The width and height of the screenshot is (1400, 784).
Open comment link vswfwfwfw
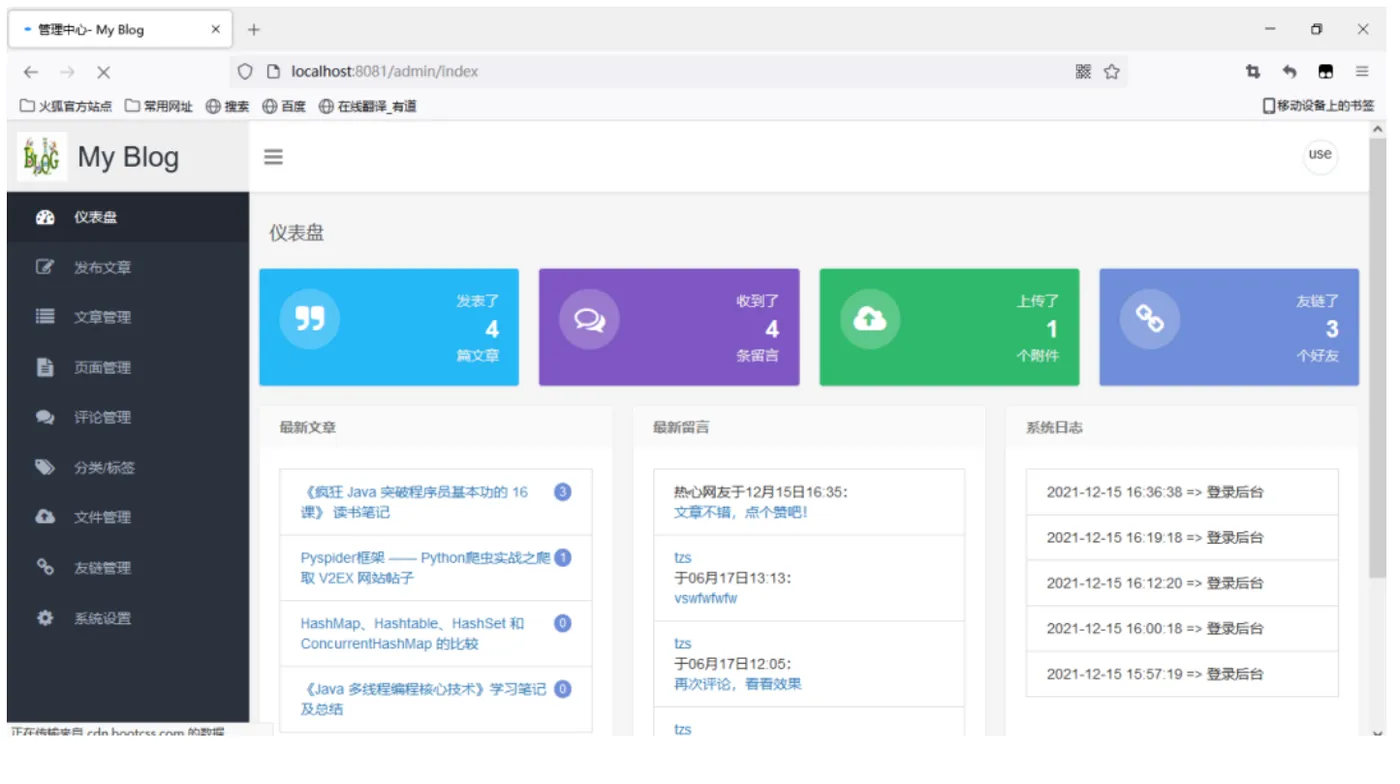click(706, 598)
